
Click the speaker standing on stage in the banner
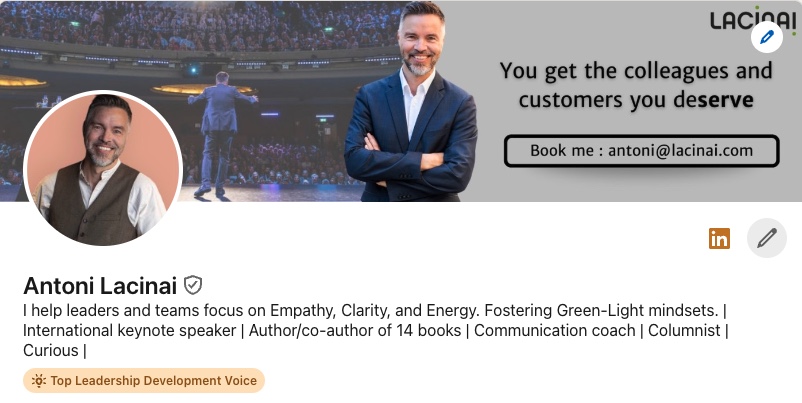pyautogui.click(x=220, y=134)
